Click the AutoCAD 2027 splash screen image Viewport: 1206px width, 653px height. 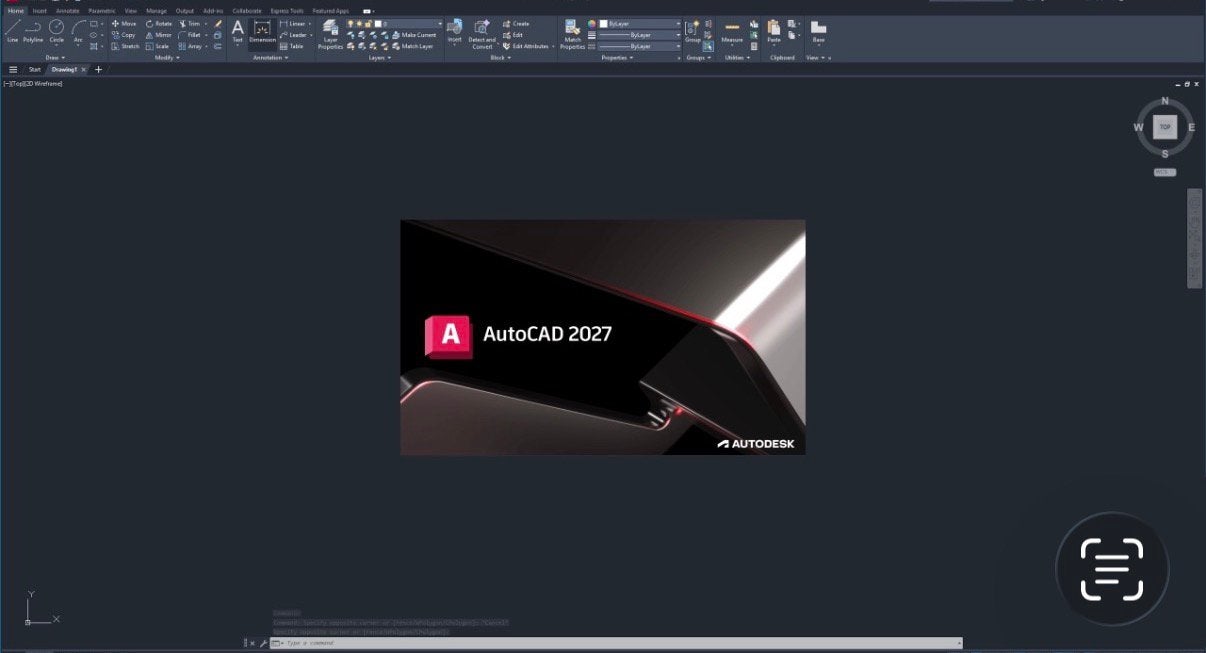pos(603,337)
